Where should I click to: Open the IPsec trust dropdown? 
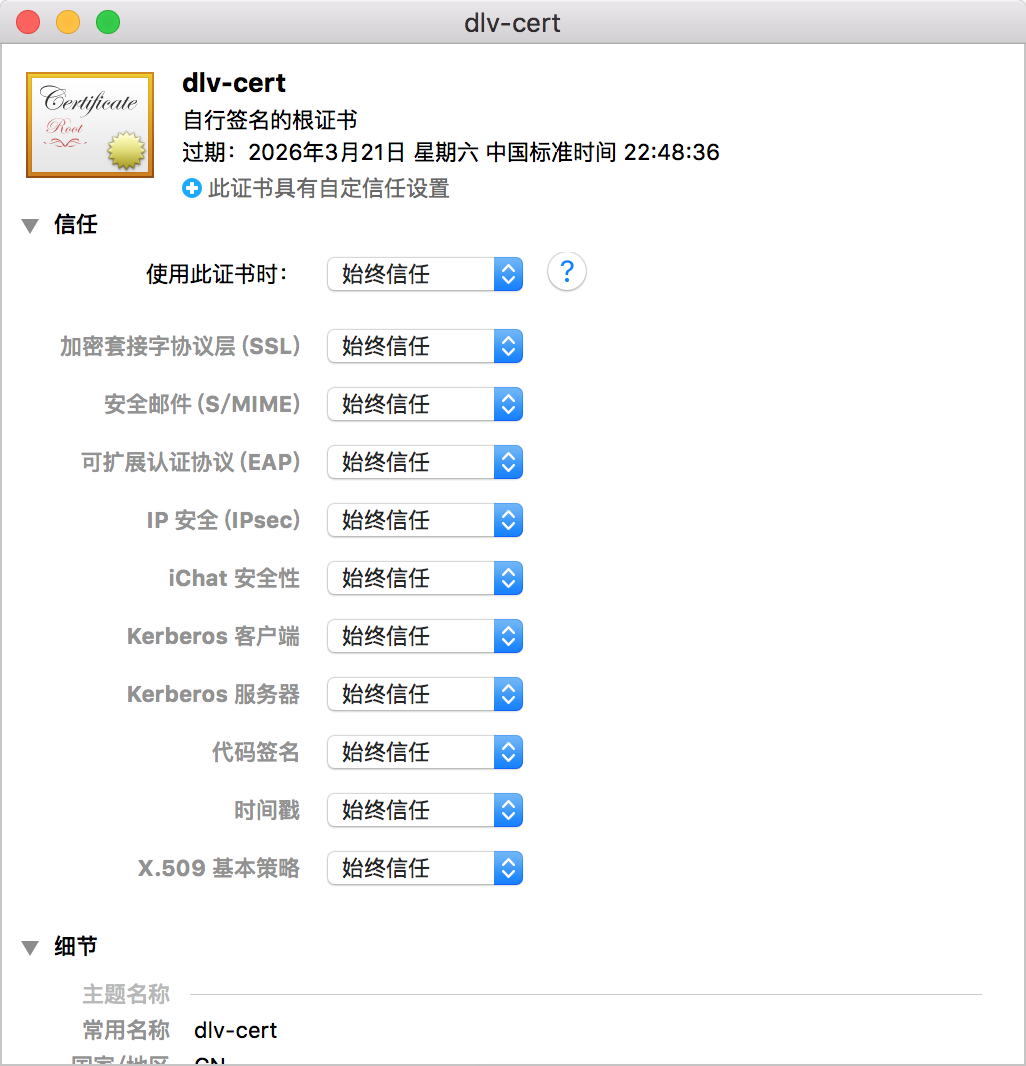424,520
